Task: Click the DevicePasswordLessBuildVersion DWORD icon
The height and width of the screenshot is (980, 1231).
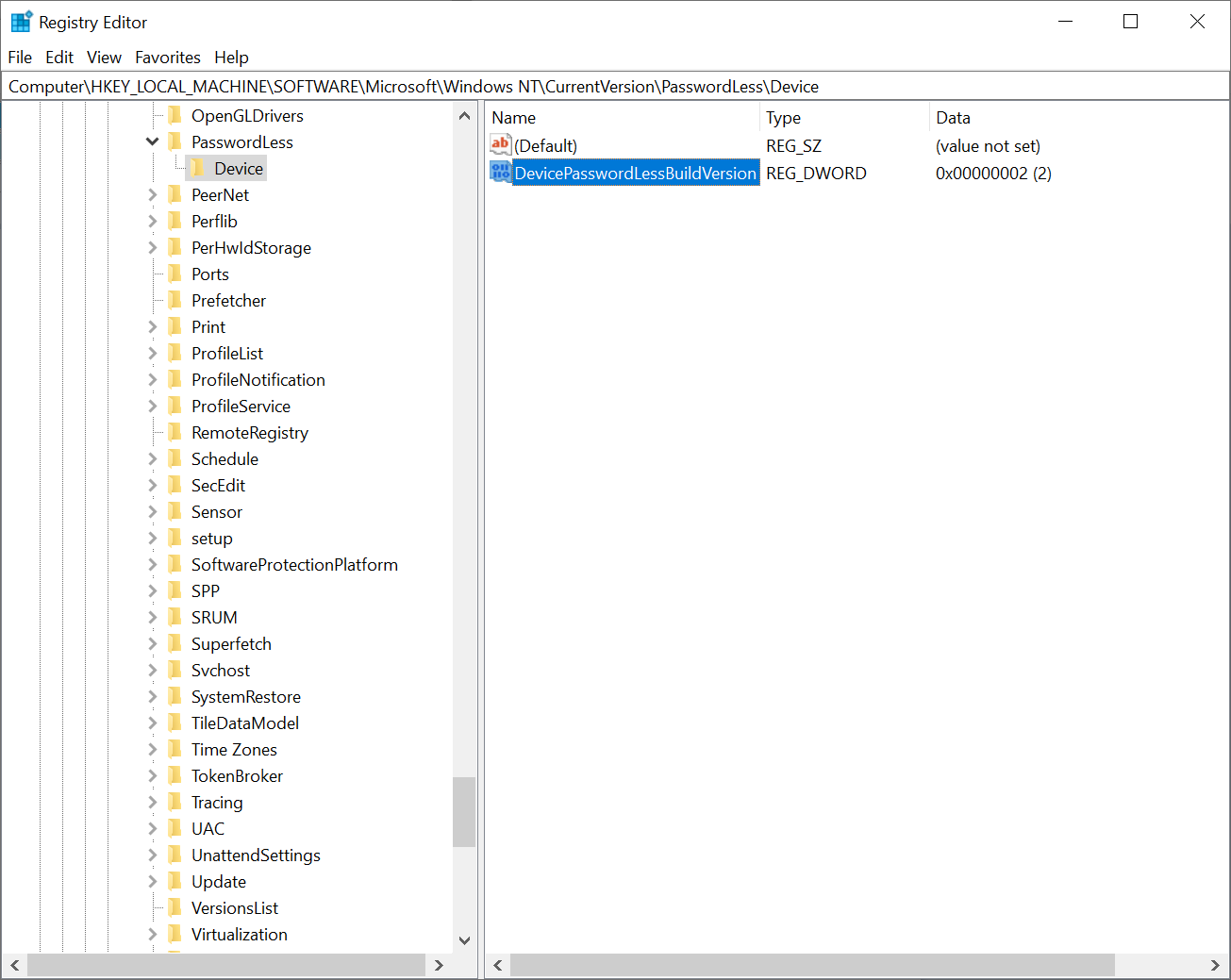Action: click(501, 173)
